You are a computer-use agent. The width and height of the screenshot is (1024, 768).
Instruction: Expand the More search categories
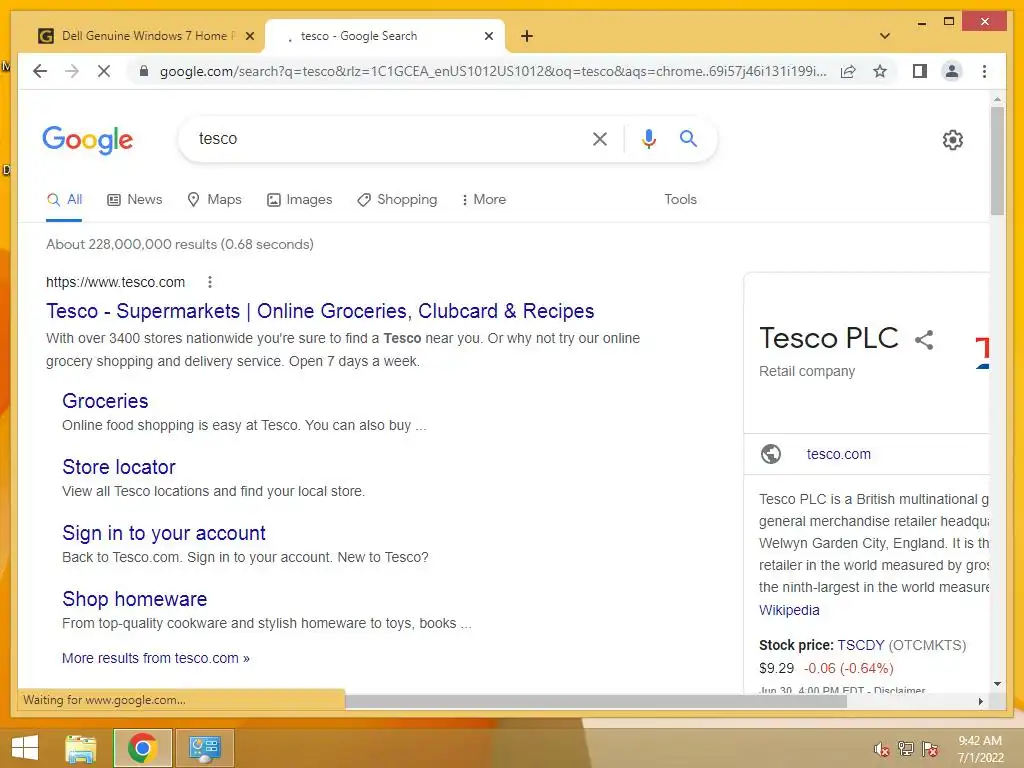483,200
